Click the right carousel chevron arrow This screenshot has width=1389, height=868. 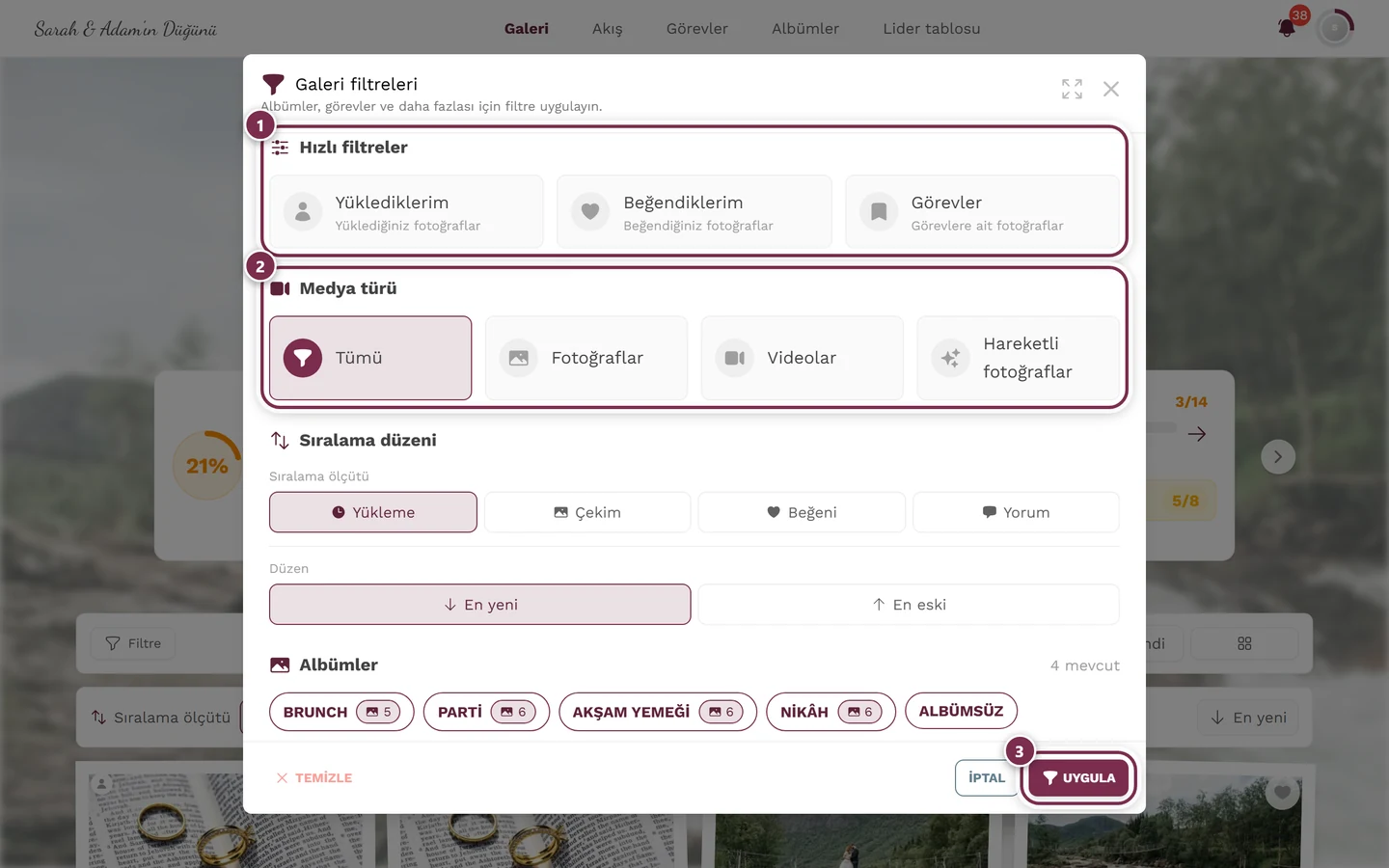(1278, 457)
